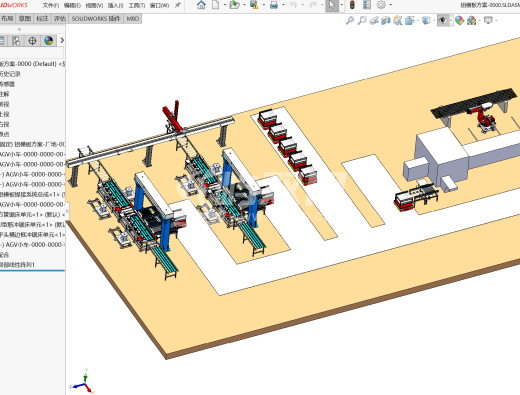Pin the menu bar
520x395 pixels.
coord(178,5)
